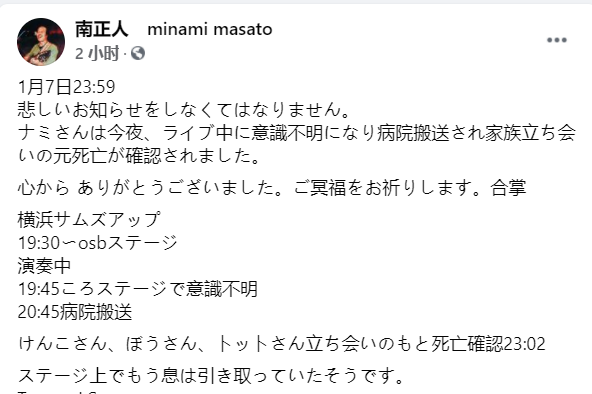
Task: Click the '1月7日23:59' date line
Action: (66, 87)
